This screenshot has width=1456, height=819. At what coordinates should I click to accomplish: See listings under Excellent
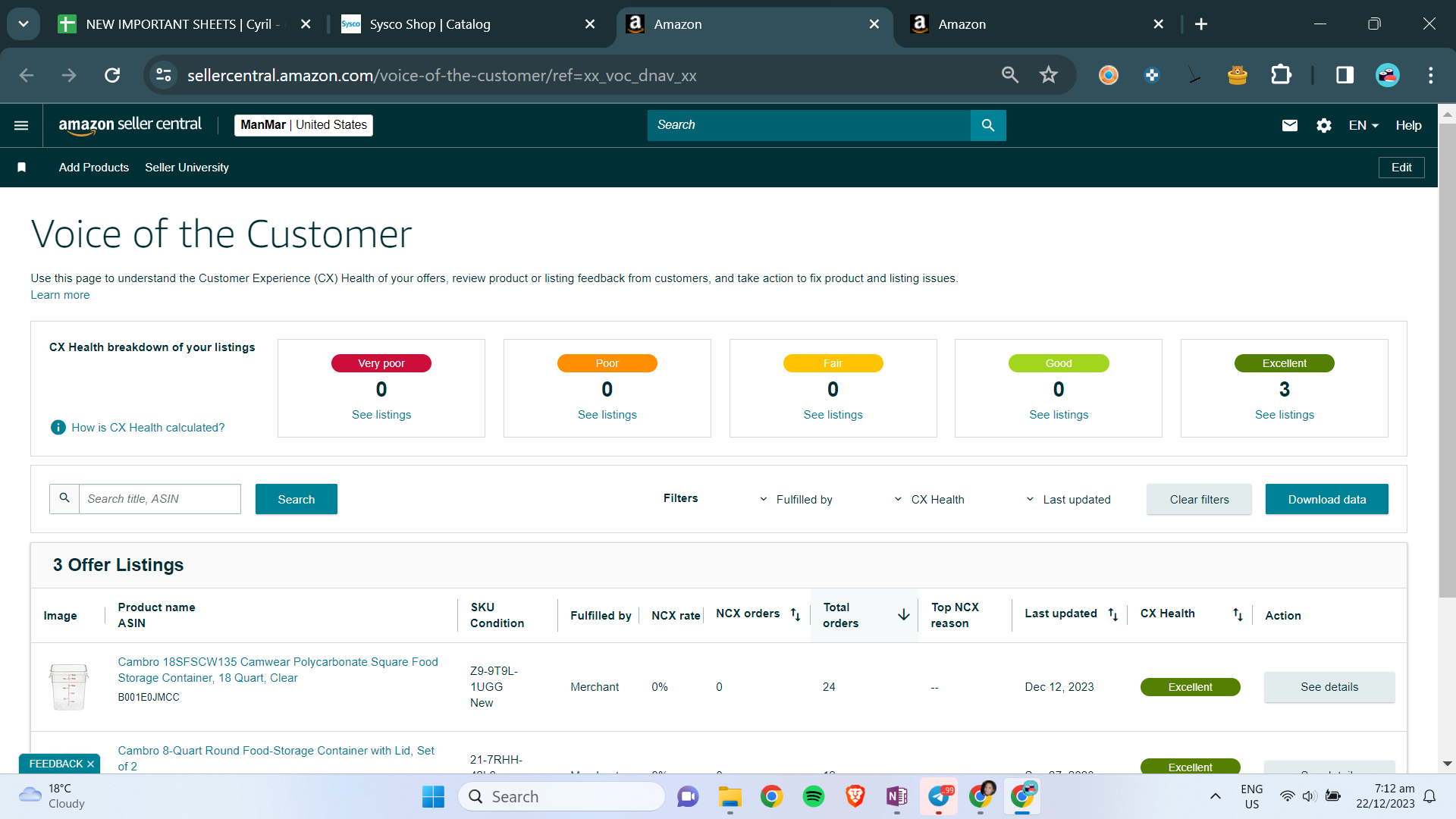coord(1285,415)
